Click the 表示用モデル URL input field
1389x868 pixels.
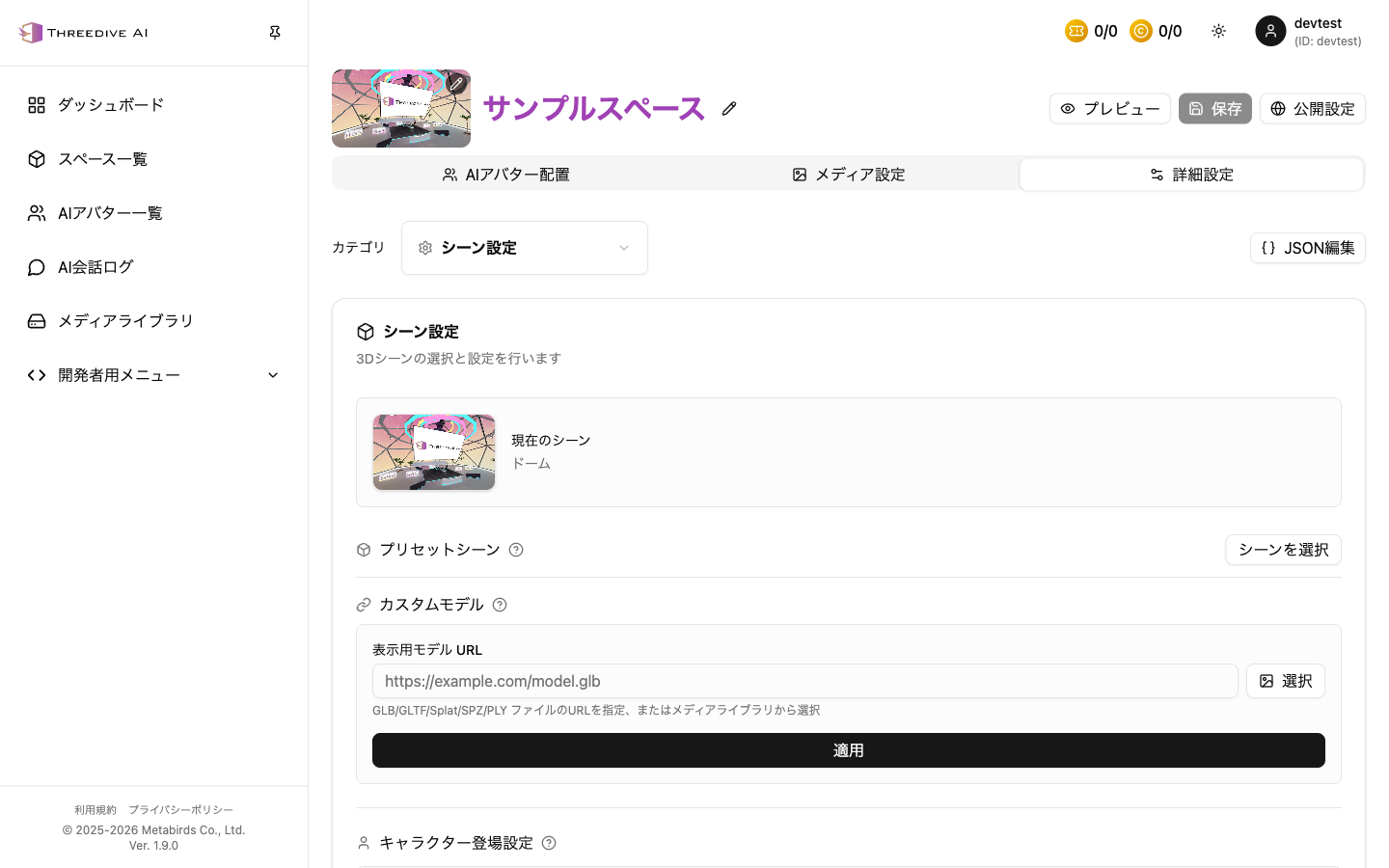click(x=805, y=681)
